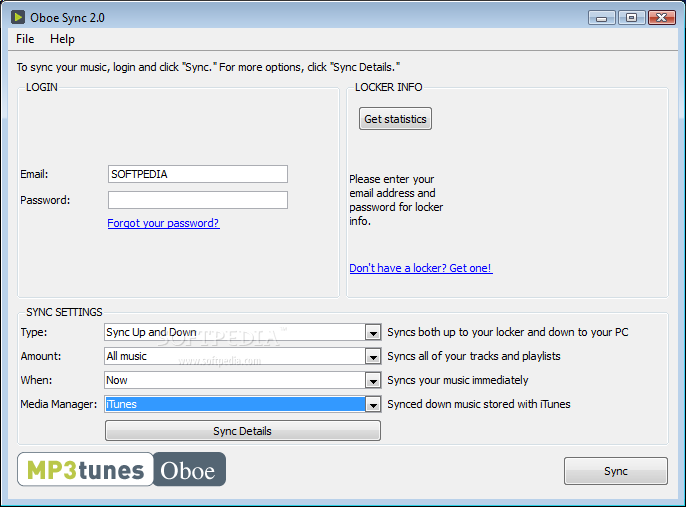Screen dimensions: 686x507
Task: Expand the Media Manager dropdown arrow
Action: pyautogui.click(x=373, y=405)
